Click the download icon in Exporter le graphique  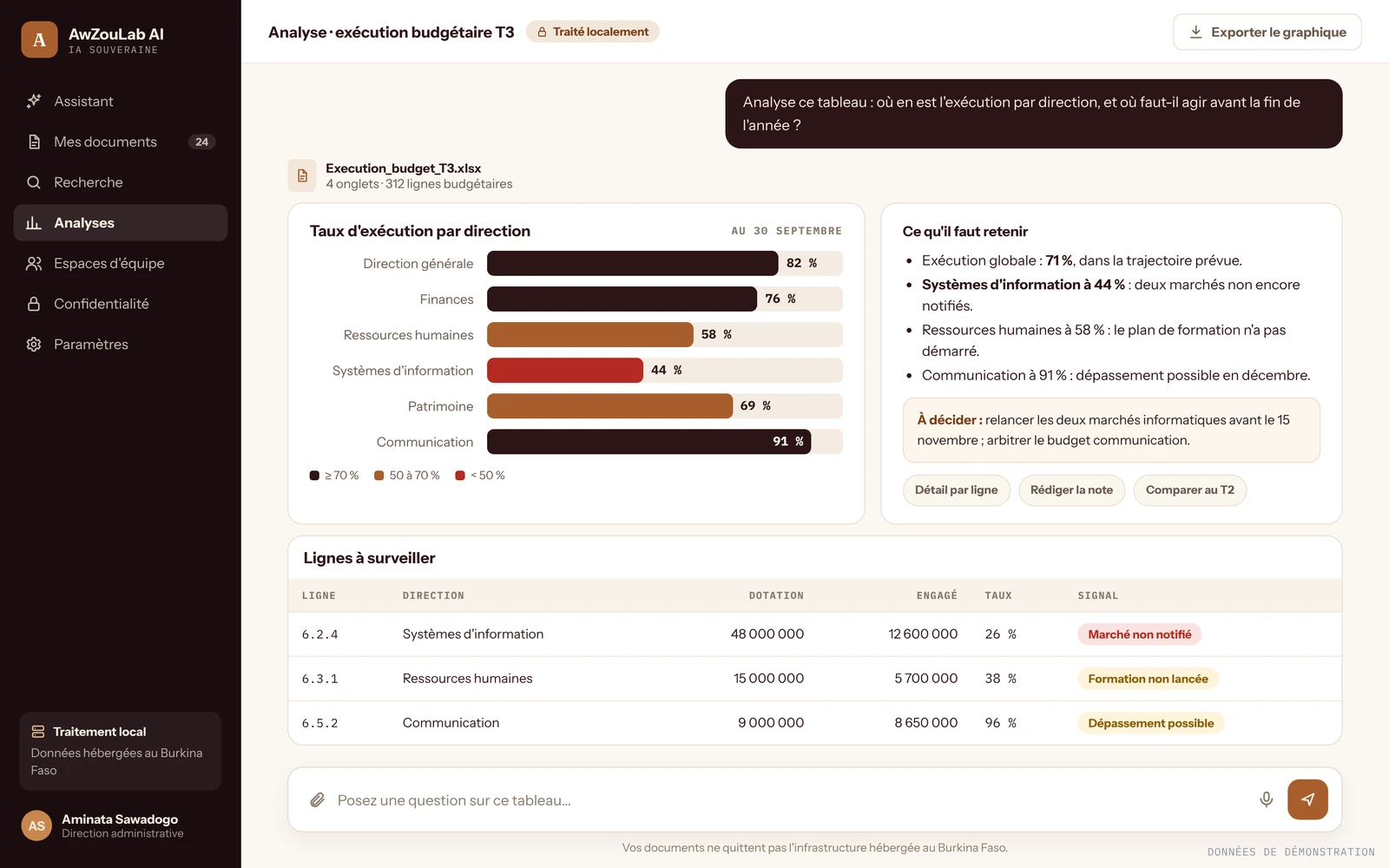coord(1195,32)
